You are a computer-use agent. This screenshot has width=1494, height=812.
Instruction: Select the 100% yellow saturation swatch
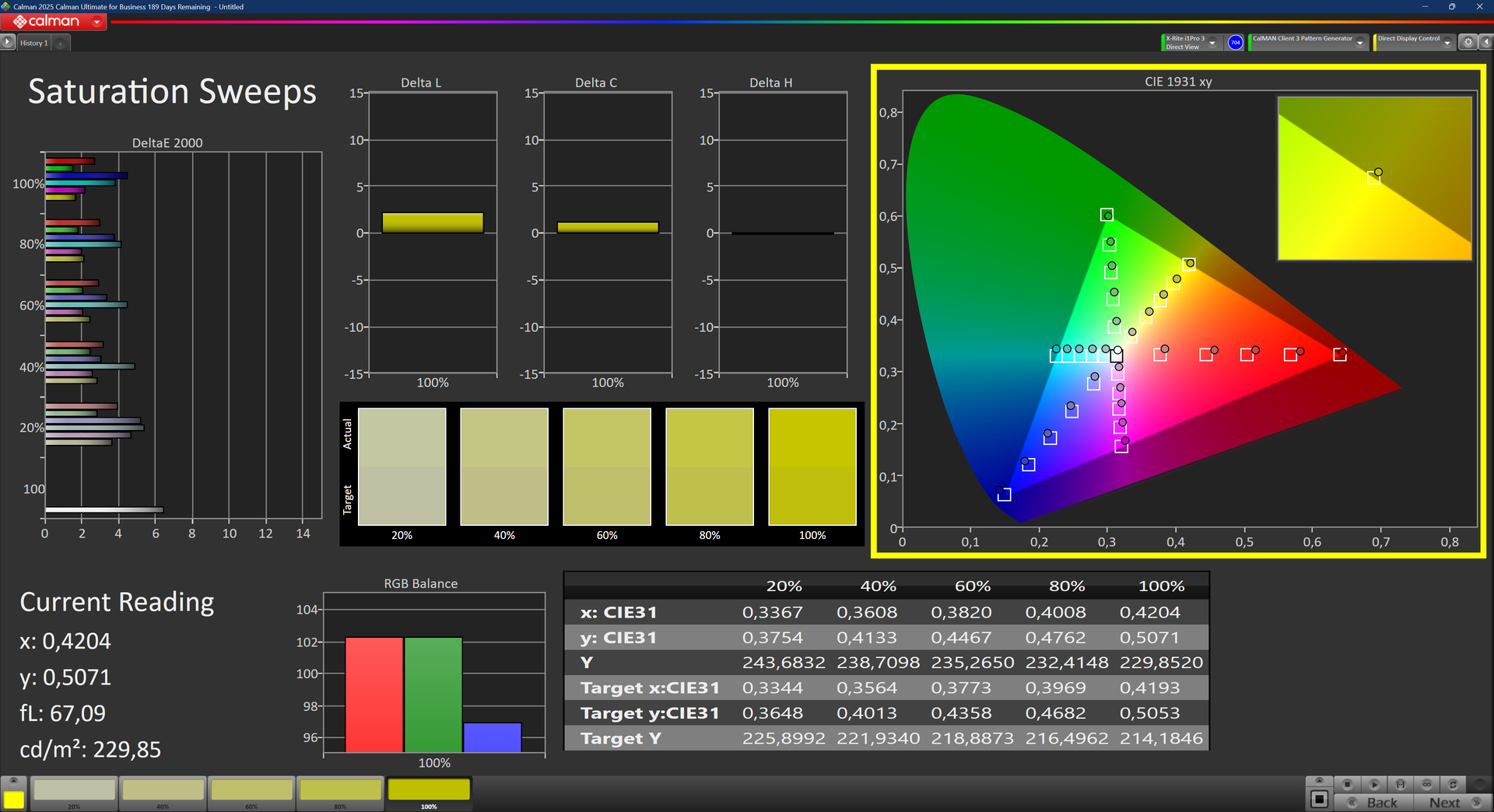[x=429, y=791]
